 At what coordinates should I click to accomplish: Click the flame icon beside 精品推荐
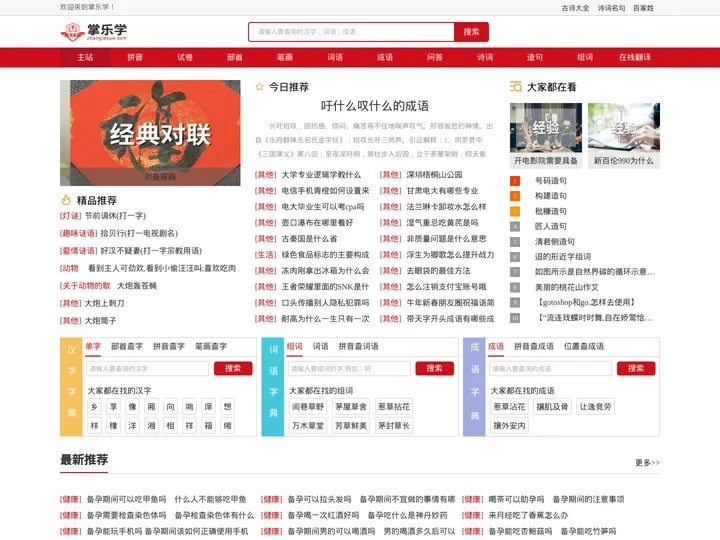(x=66, y=200)
